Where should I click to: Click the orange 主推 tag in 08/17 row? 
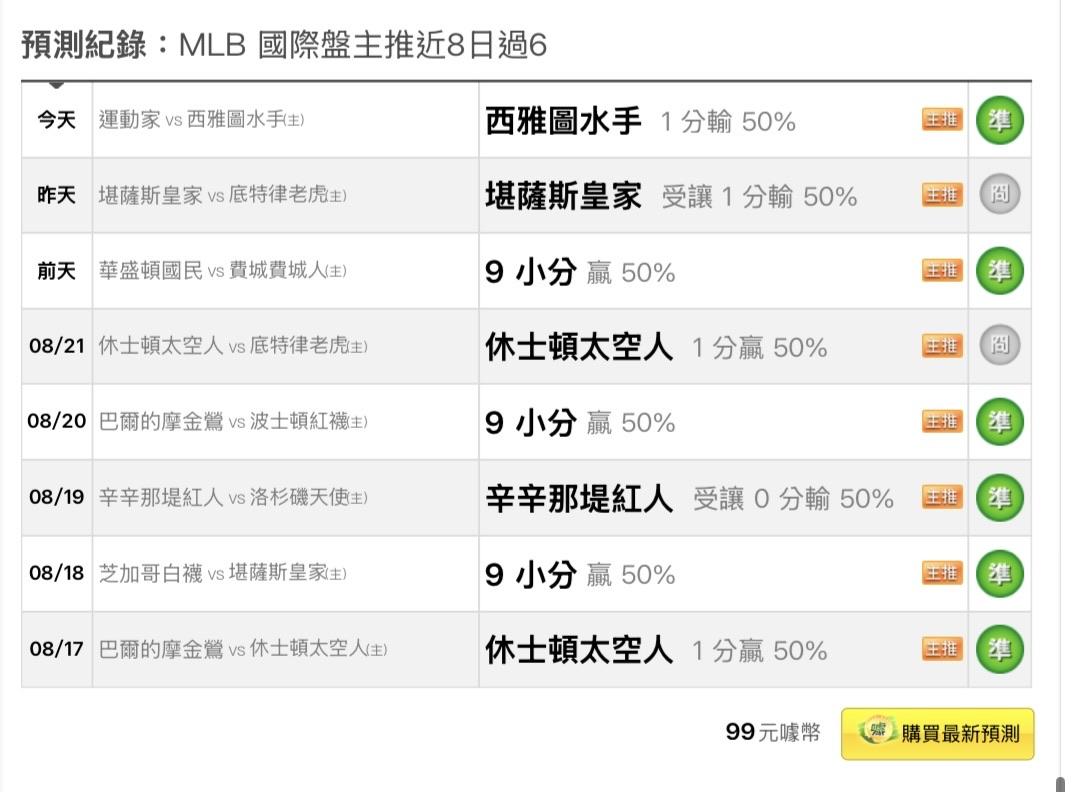click(942, 648)
